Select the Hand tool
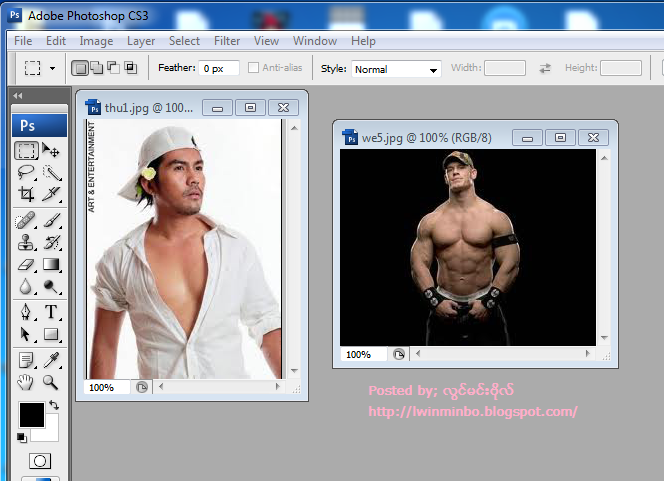The image size is (664, 481). click(26, 382)
